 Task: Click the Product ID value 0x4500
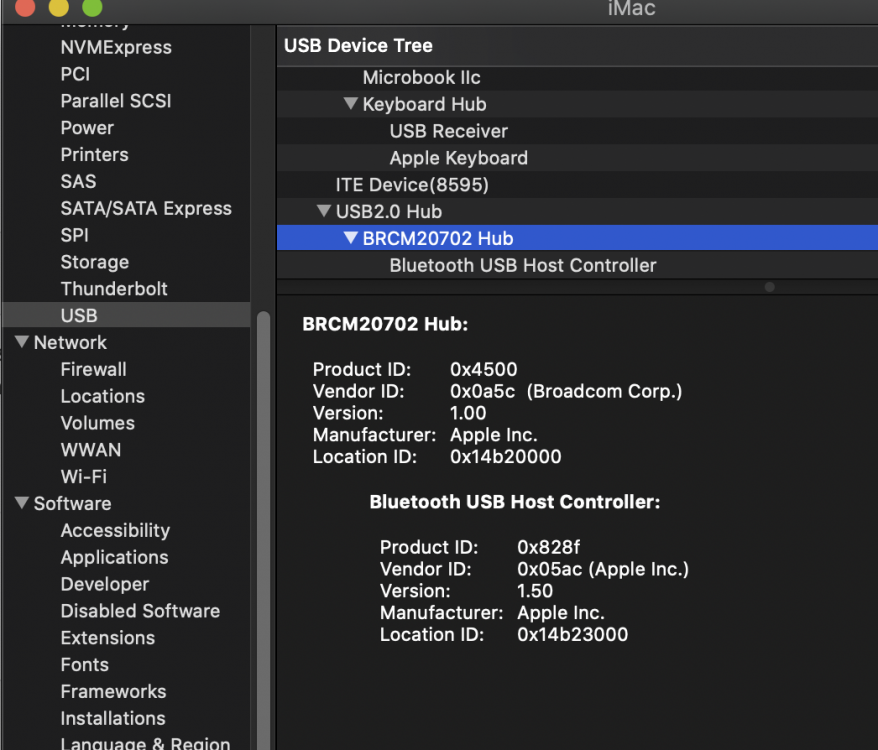coord(484,369)
